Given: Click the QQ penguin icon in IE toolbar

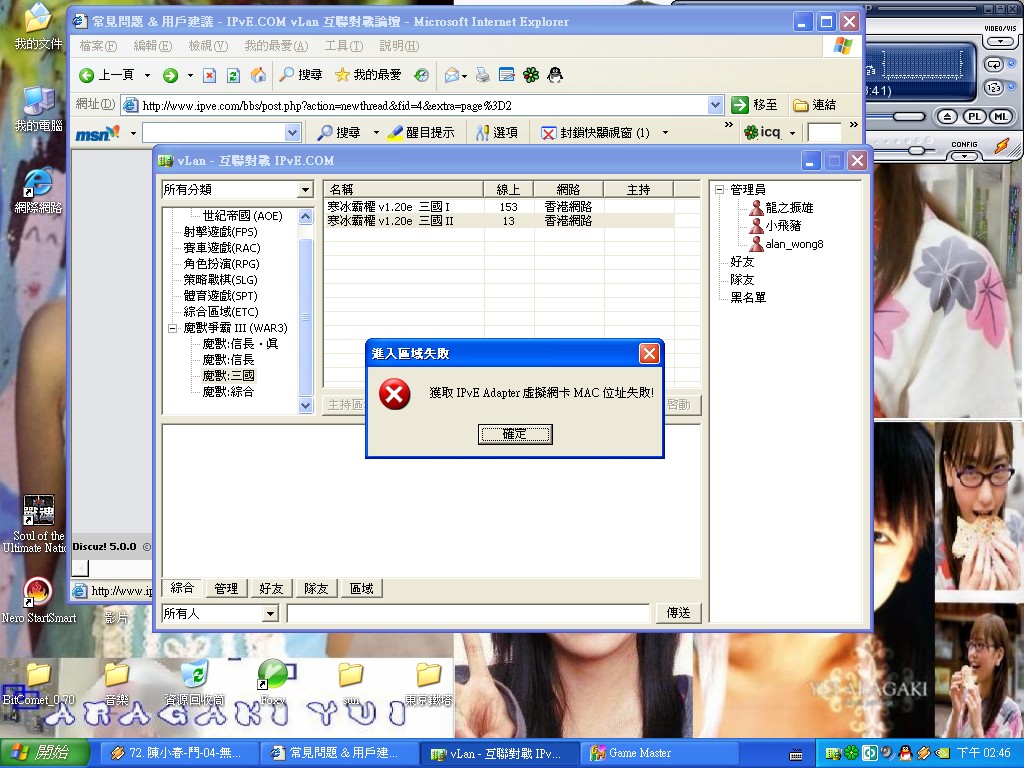Looking at the screenshot, I should (555, 75).
